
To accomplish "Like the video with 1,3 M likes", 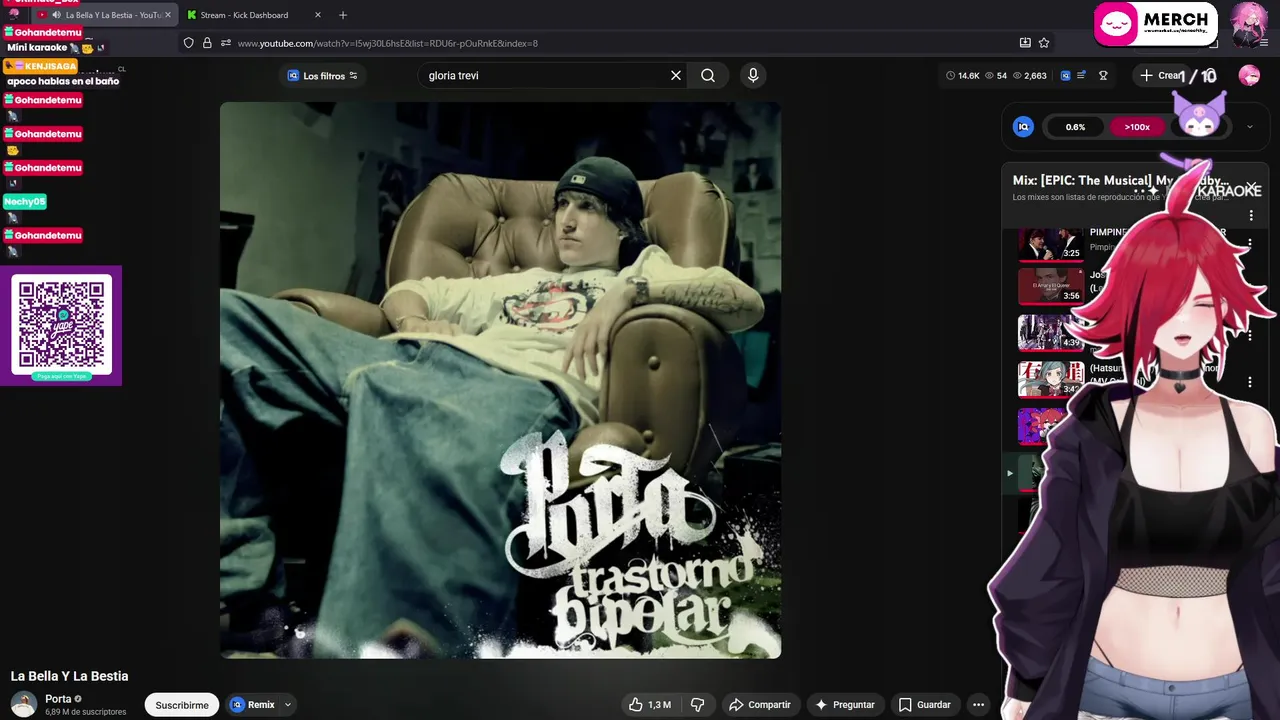I will pos(649,705).
